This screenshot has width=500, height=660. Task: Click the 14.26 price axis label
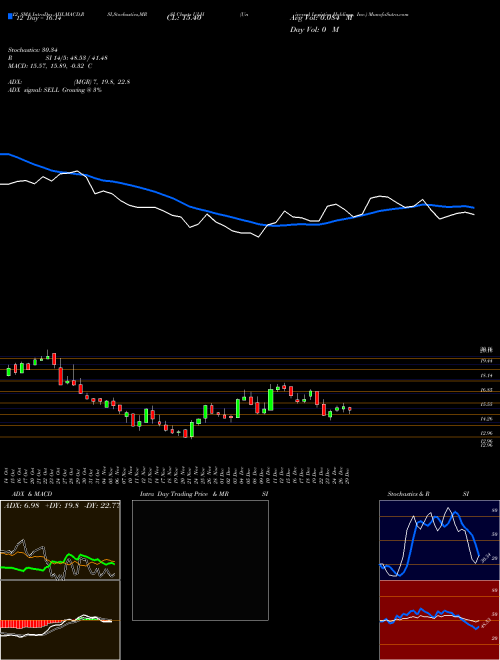pos(486,419)
